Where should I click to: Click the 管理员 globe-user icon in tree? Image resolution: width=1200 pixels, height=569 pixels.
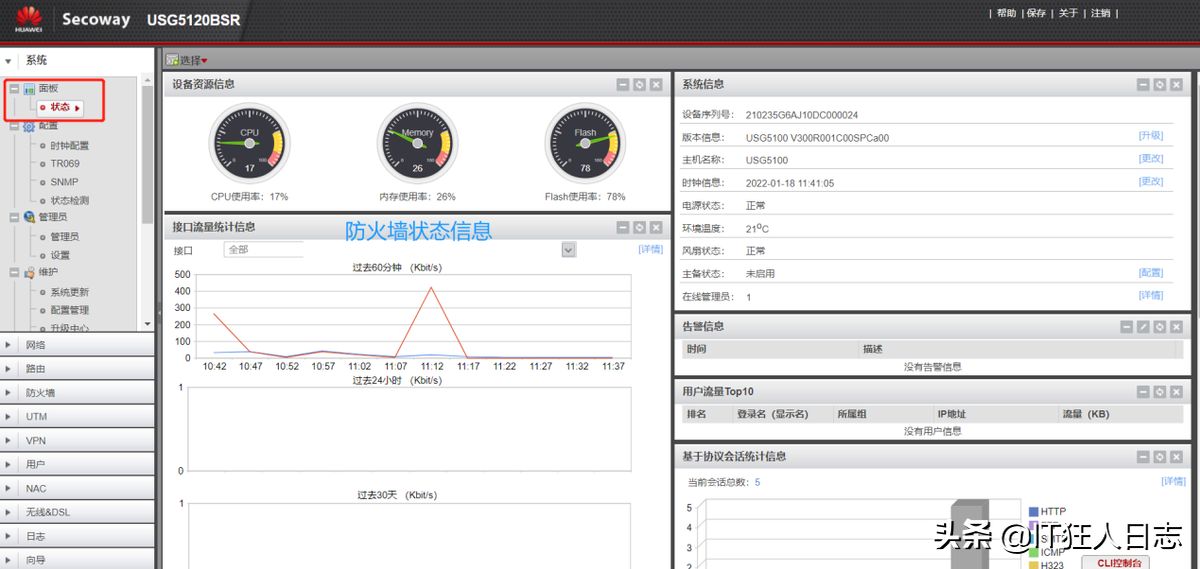[x=29, y=217]
